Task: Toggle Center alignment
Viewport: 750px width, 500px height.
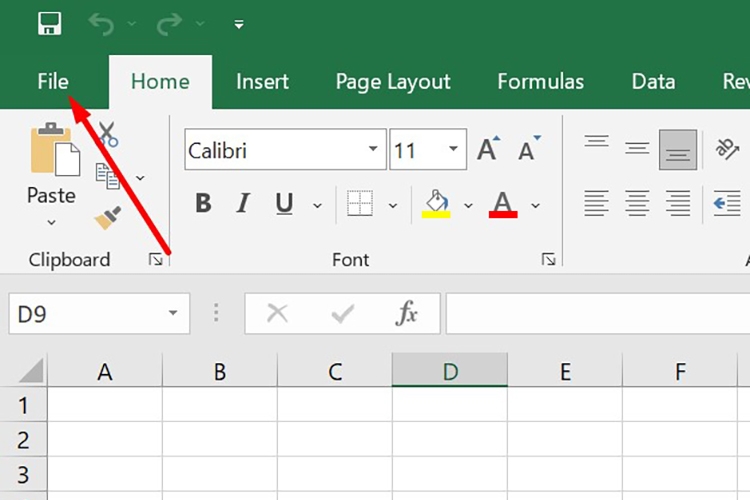Action: click(x=637, y=203)
